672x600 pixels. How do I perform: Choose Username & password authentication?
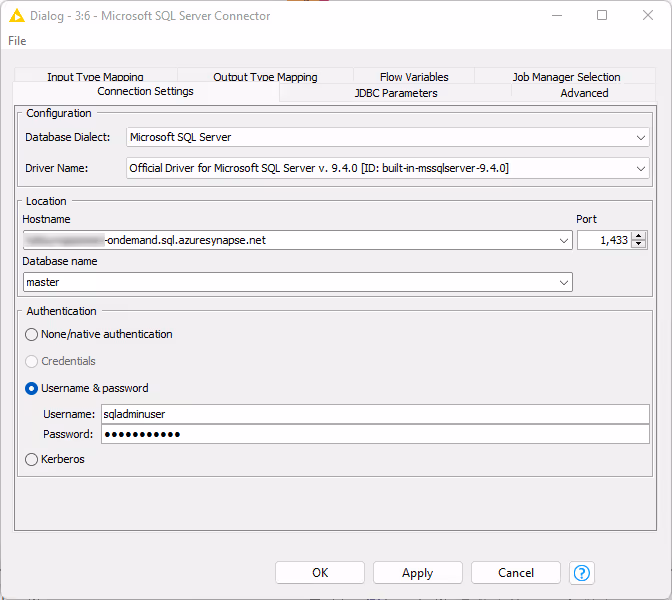click(31, 388)
